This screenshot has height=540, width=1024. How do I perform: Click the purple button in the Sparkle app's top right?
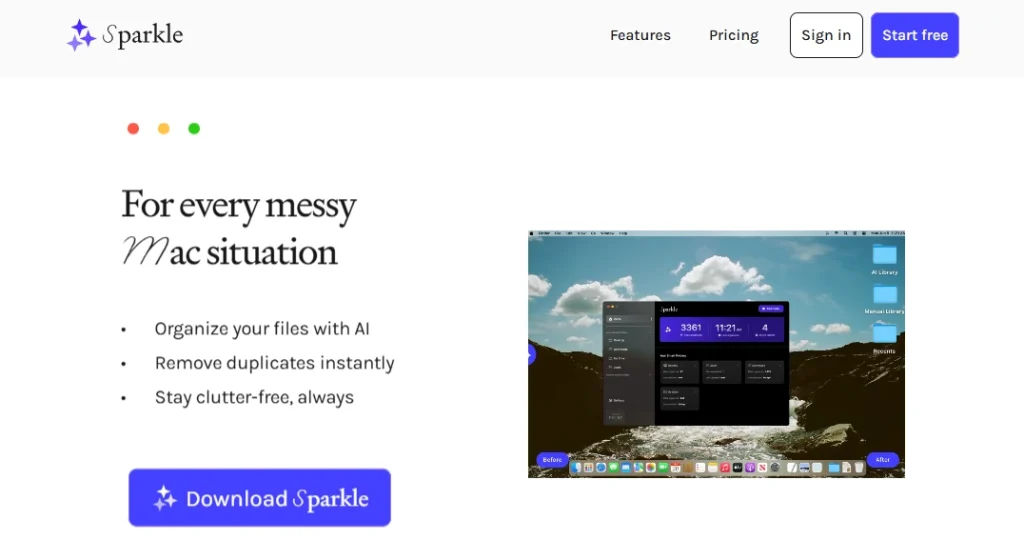(771, 309)
